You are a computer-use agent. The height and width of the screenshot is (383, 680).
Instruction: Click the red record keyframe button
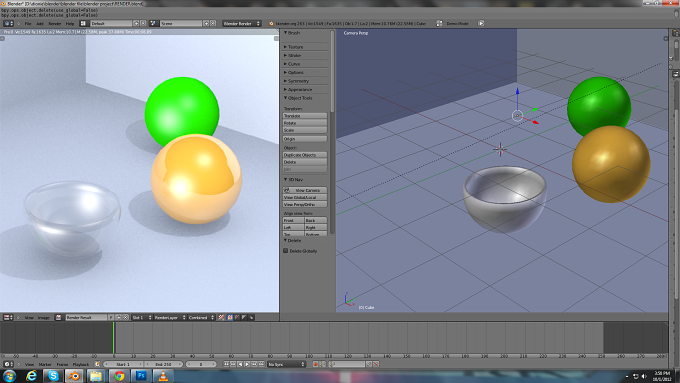tap(316, 364)
